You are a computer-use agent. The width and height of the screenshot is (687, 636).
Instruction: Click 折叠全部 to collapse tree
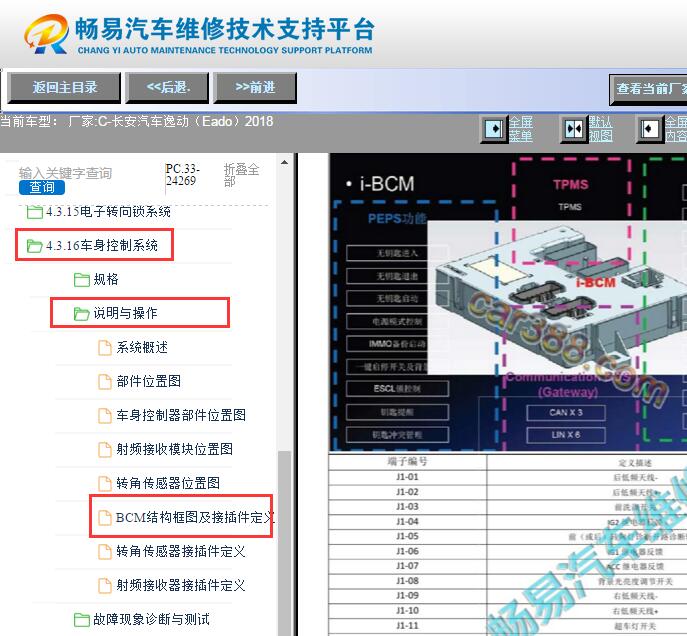[x=241, y=175]
